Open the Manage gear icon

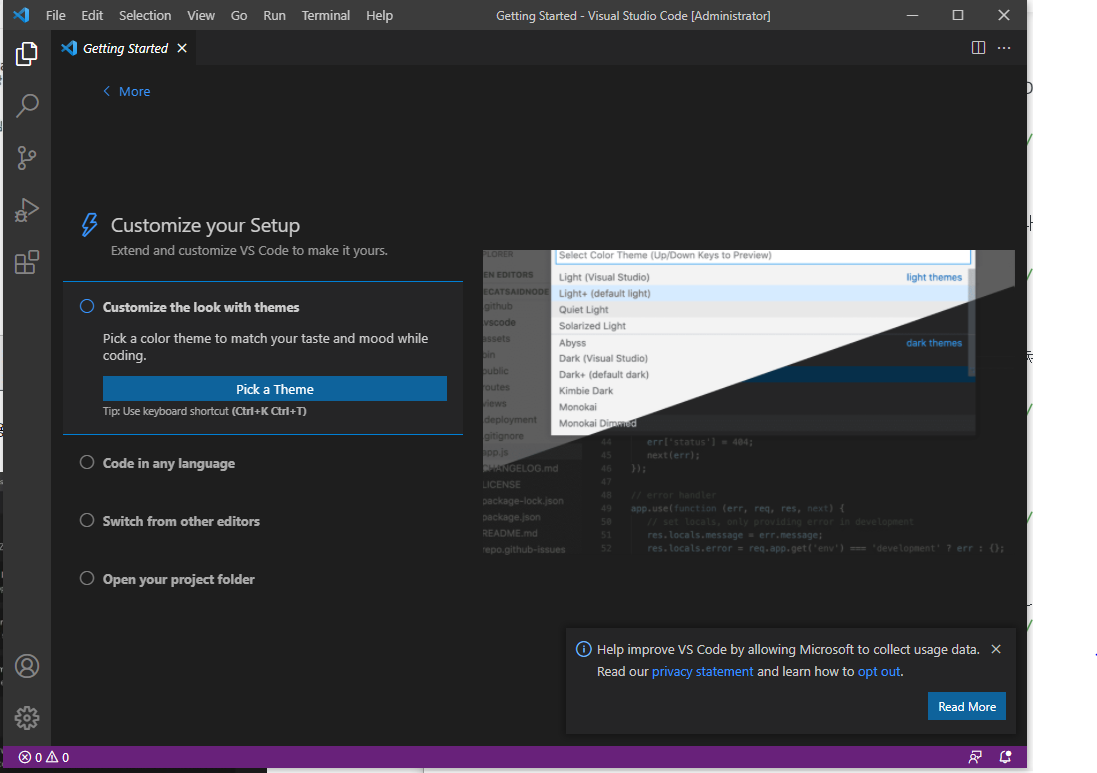click(27, 718)
